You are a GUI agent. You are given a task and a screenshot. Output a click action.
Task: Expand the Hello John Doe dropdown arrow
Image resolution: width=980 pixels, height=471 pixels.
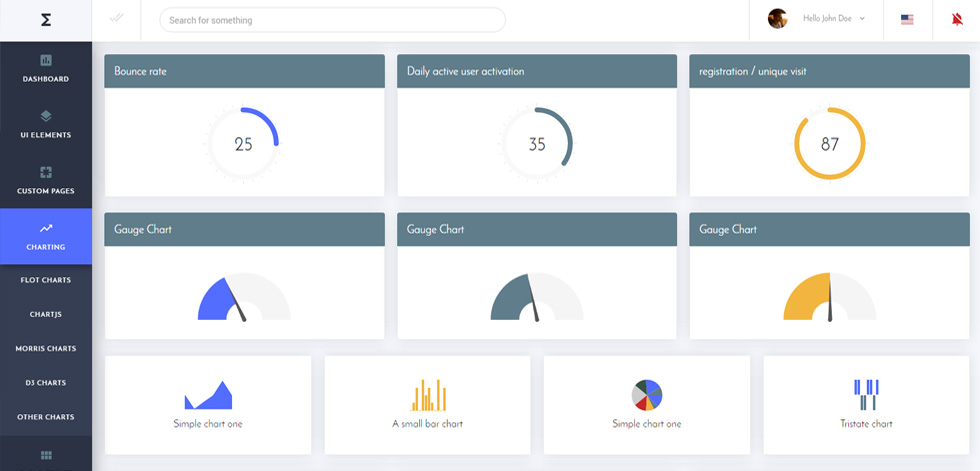pos(862,19)
